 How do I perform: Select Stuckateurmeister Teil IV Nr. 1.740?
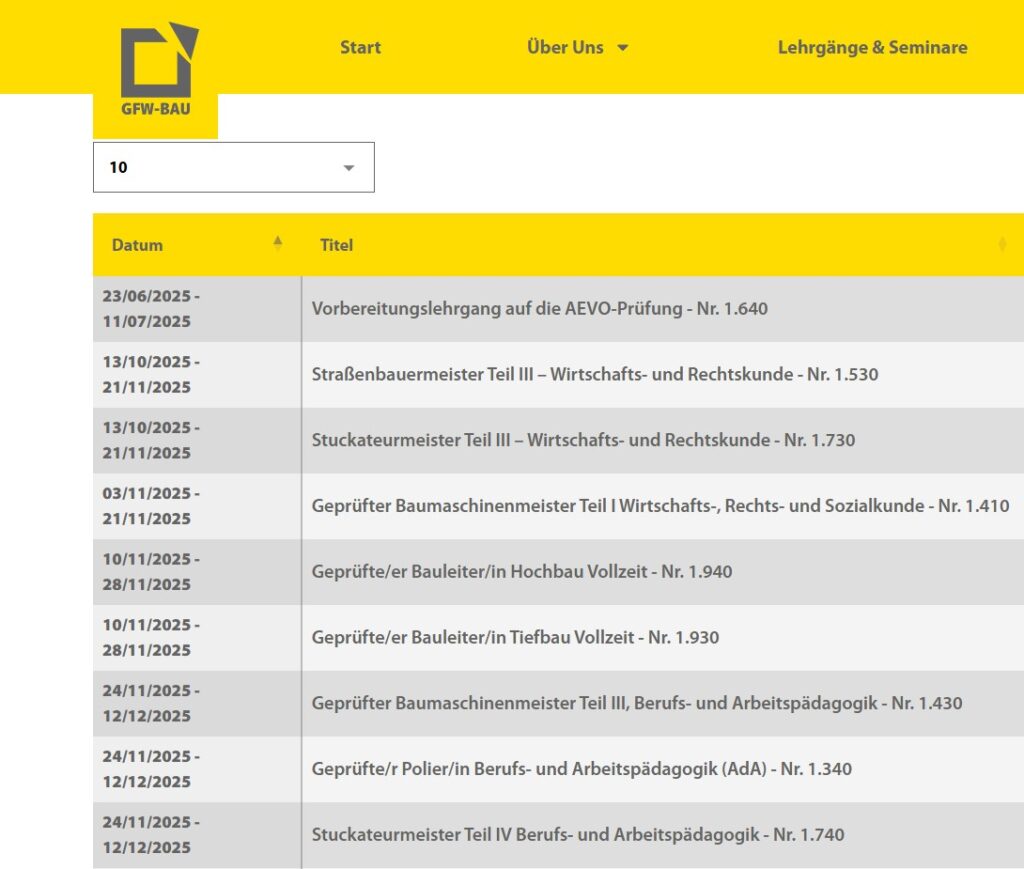pos(577,834)
